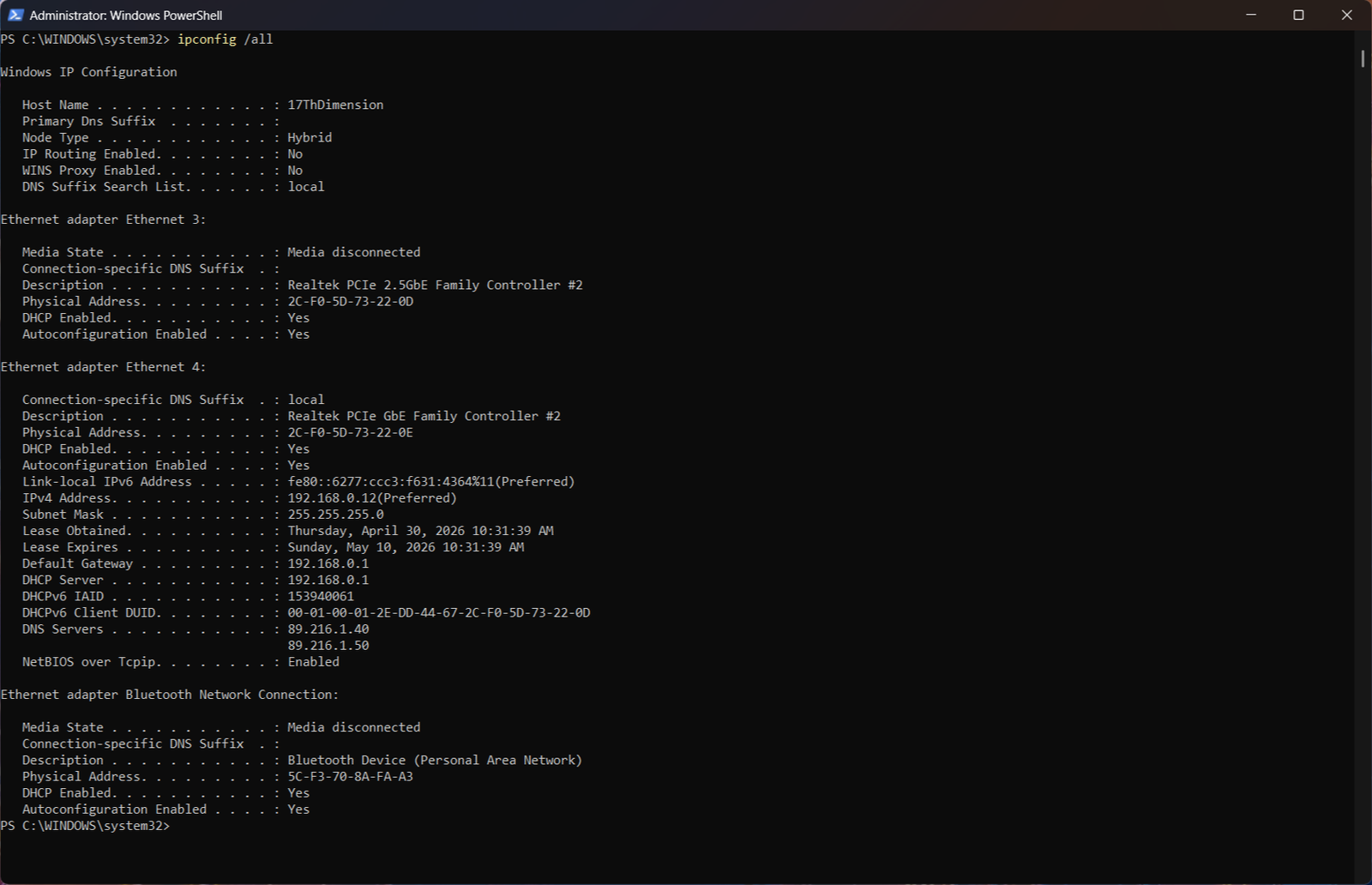Click Lease Expires date May 10, 2026
Screen dimensions: 1372x885
pos(406,547)
